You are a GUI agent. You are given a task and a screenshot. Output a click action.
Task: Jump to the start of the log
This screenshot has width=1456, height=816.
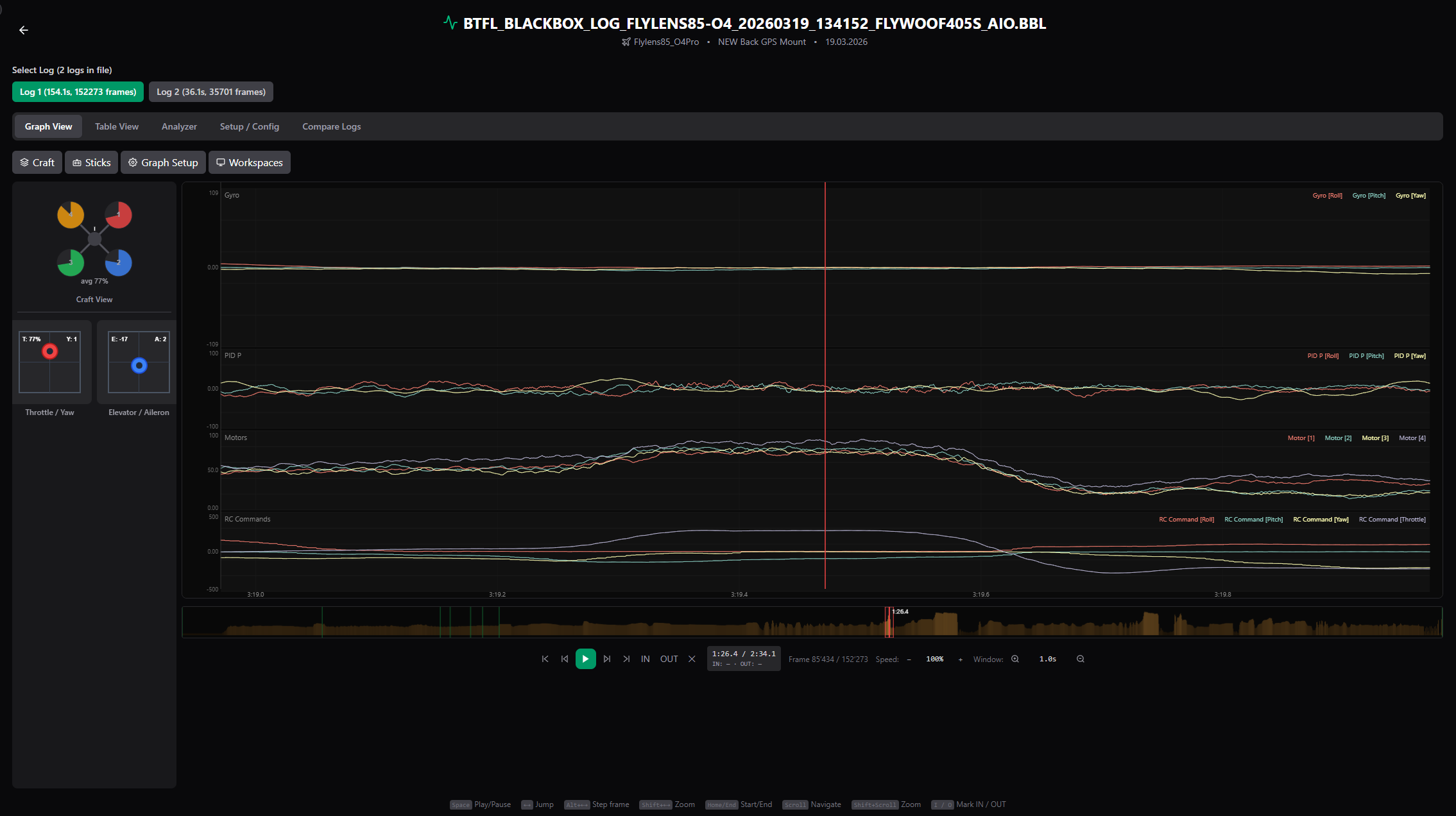click(x=545, y=659)
